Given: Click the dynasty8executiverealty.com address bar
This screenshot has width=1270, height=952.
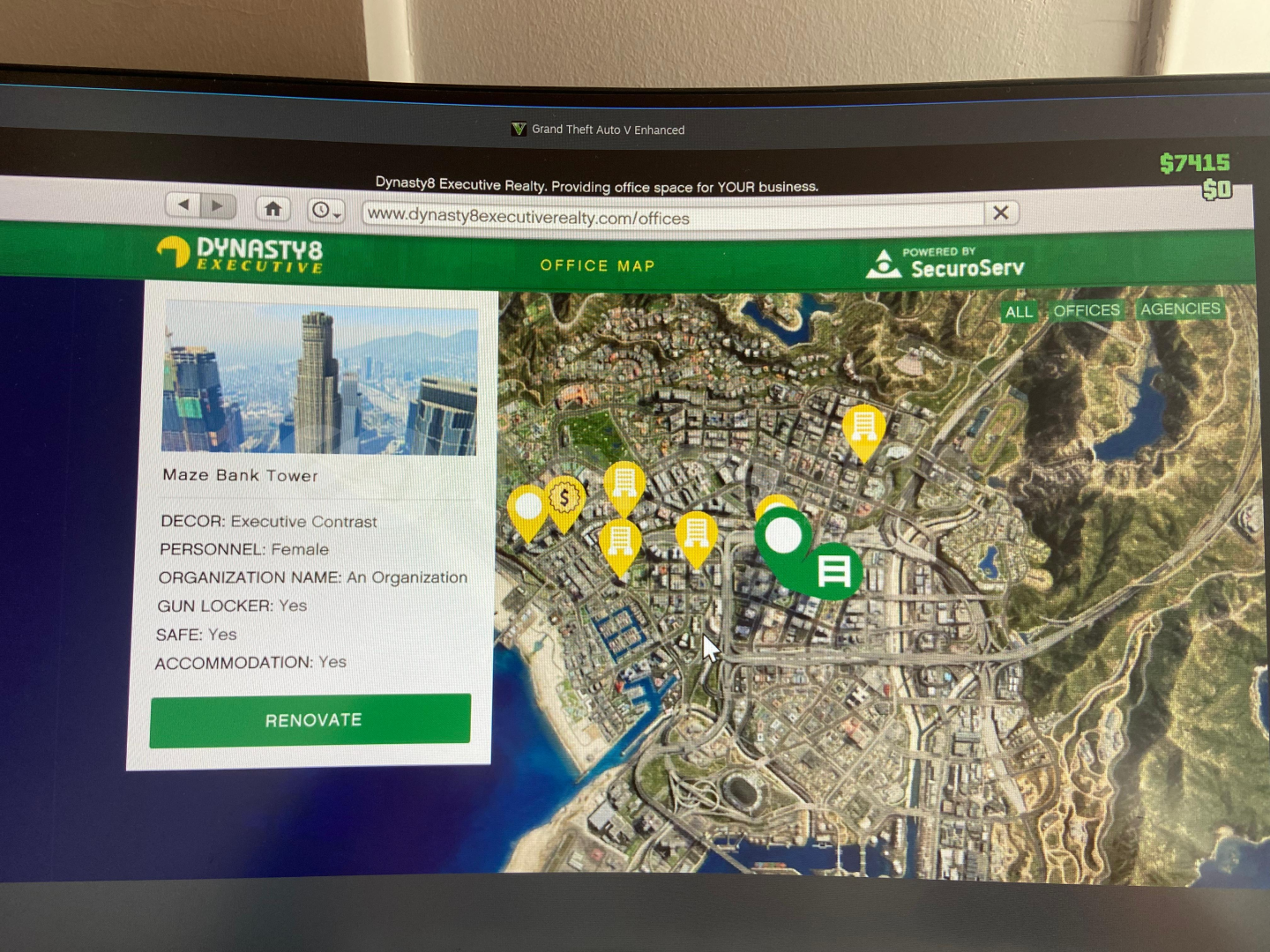Looking at the screenshot, I should pyautogui.click(x=673, y=216).
